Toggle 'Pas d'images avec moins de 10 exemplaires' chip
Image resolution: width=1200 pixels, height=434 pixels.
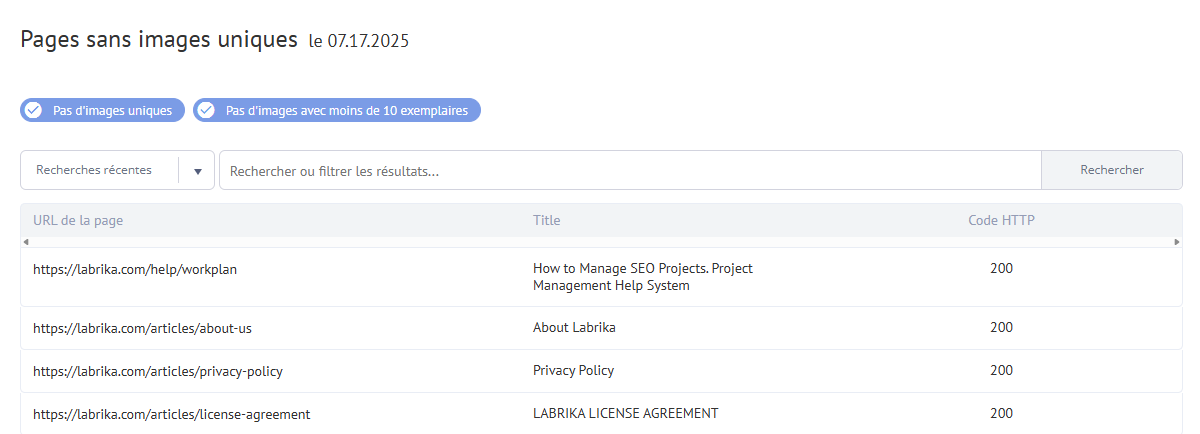click(337, 110)
